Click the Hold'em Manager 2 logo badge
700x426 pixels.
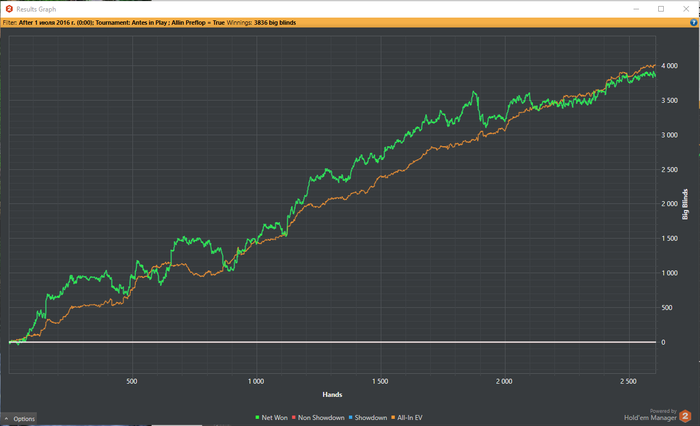[685, 416]
